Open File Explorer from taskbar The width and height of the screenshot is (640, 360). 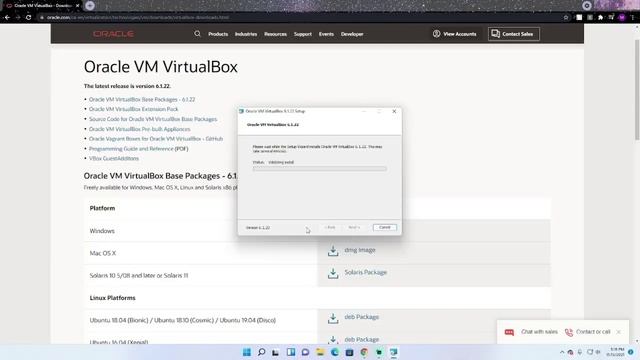click(320, 352)
